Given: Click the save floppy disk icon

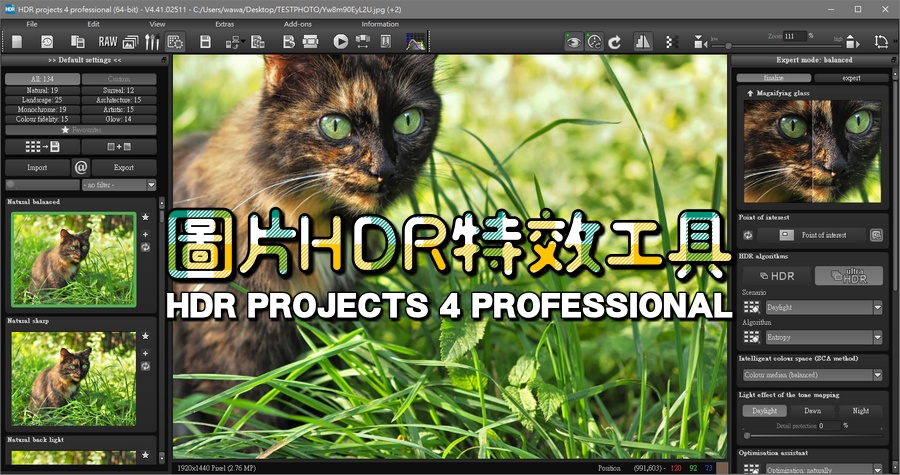Looking at the screenshot, I should (x=205, y=42).
